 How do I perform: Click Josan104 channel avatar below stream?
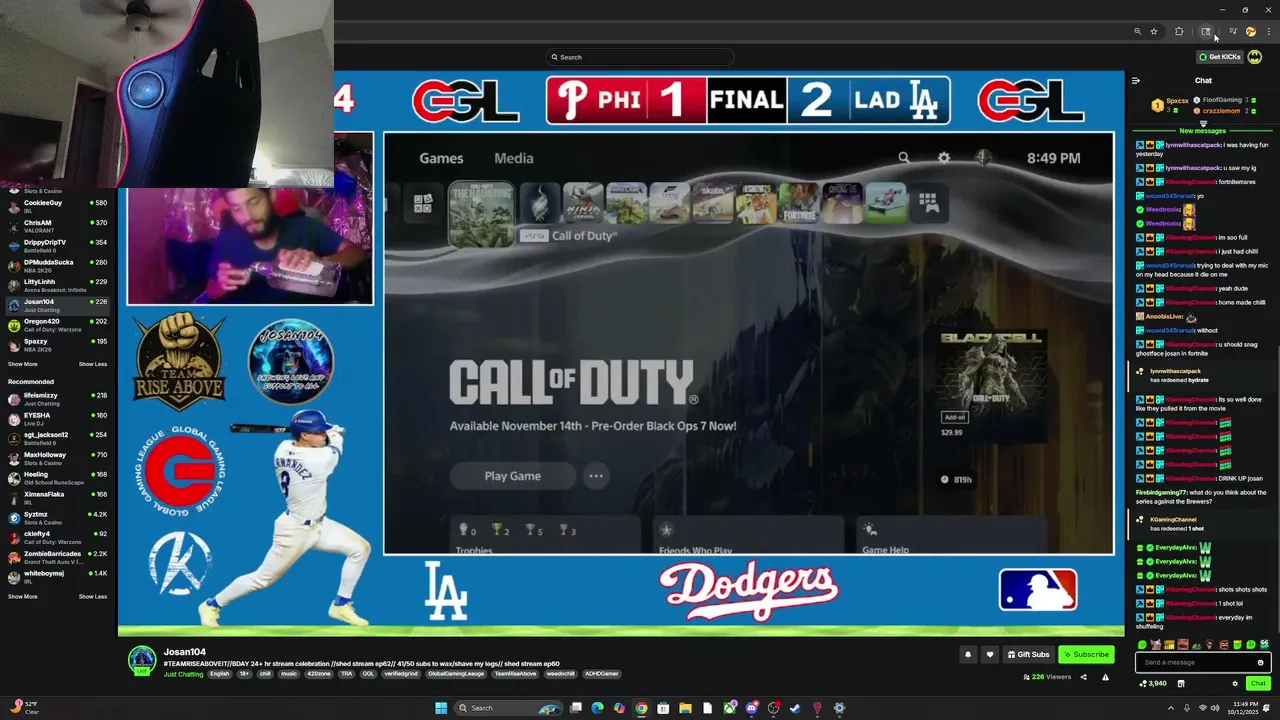[x=142, y=660]
